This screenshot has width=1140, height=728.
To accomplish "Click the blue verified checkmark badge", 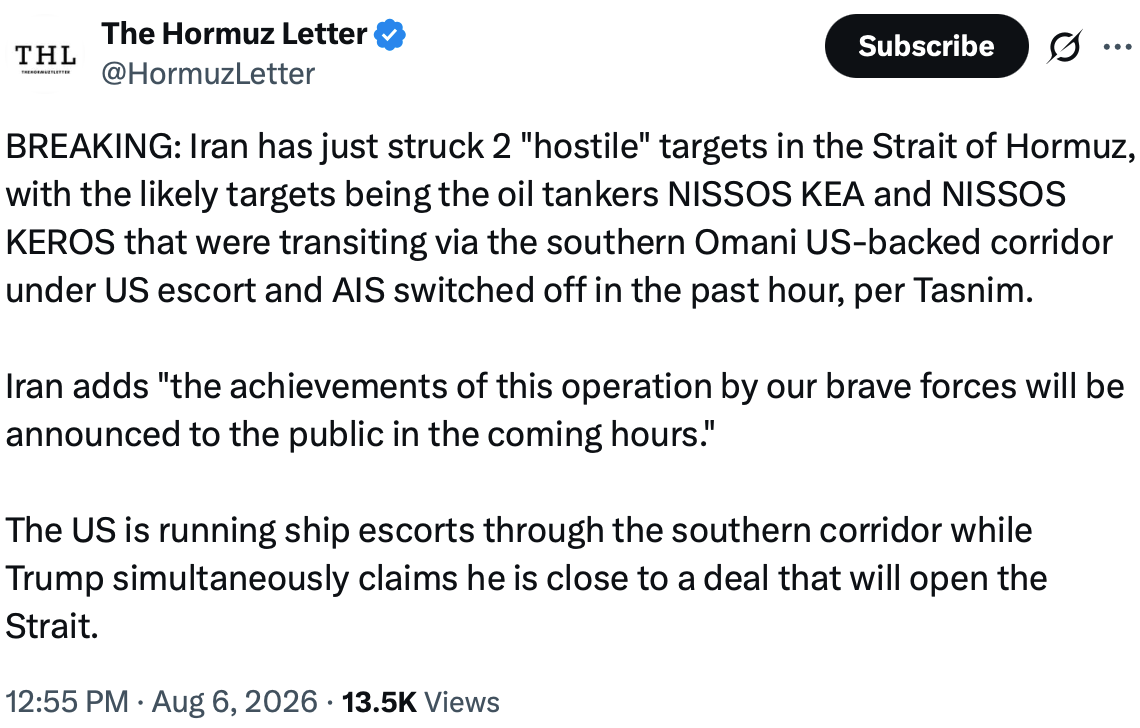I will pos(390,35).
